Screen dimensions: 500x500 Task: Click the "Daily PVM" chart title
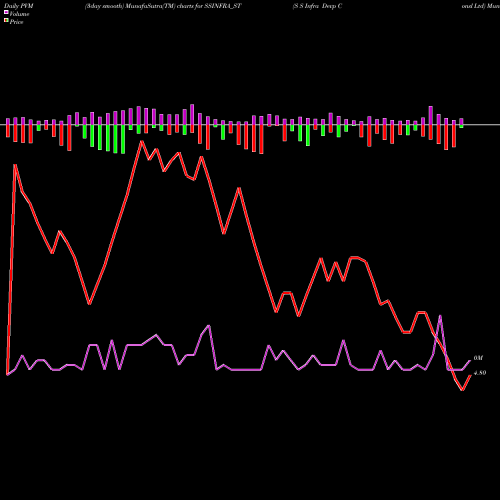(x=19, y=6)
